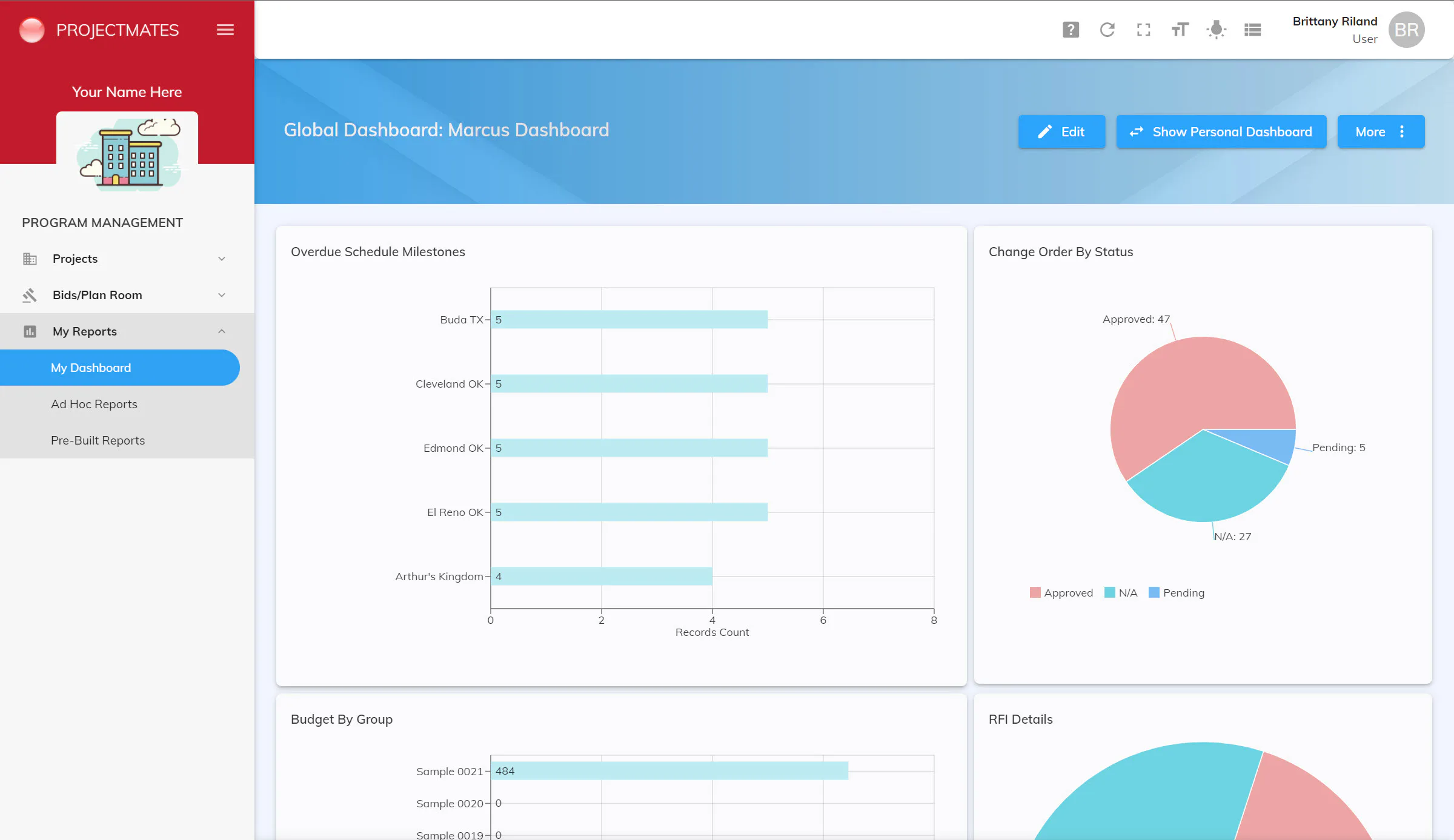Image resolution: width=1454 pixels, height=840 pixels.
Task: Collapse the My Reports section chevron
Action: tap(222, 331)
